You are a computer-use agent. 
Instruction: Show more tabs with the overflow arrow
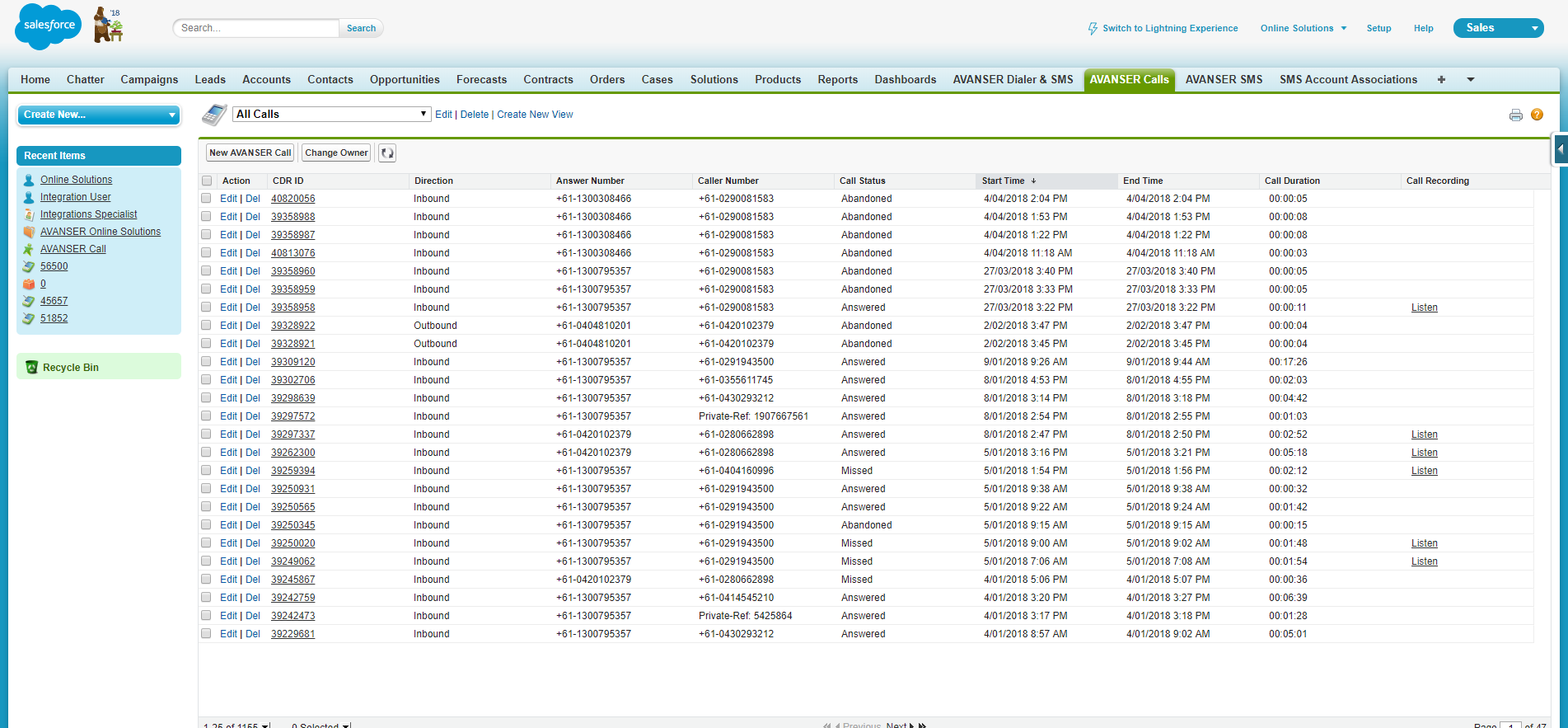pyautogui.click(x=1470, y=80)
